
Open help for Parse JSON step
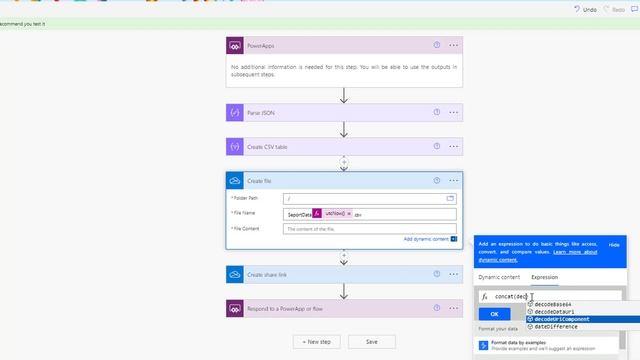(x=437, y=112)
